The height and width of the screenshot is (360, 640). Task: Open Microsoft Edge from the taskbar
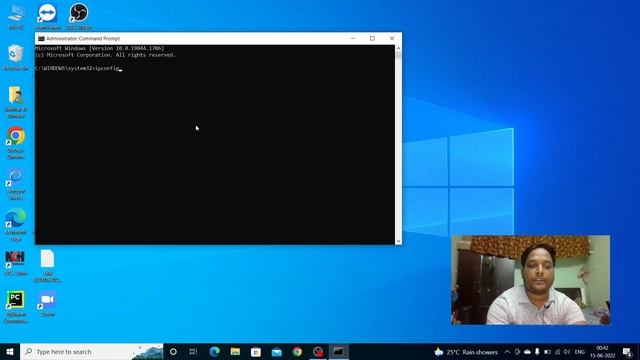(x=214, y=351)
